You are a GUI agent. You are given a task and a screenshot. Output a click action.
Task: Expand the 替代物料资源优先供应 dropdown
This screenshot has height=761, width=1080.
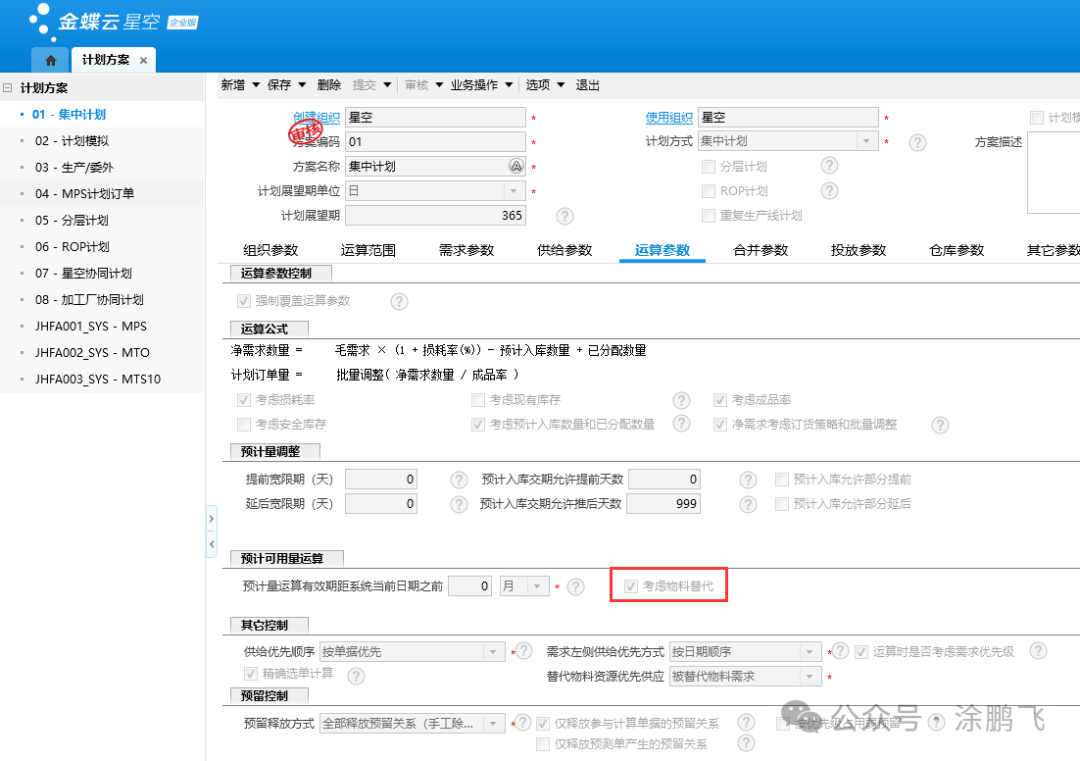[x=810, y=677]
